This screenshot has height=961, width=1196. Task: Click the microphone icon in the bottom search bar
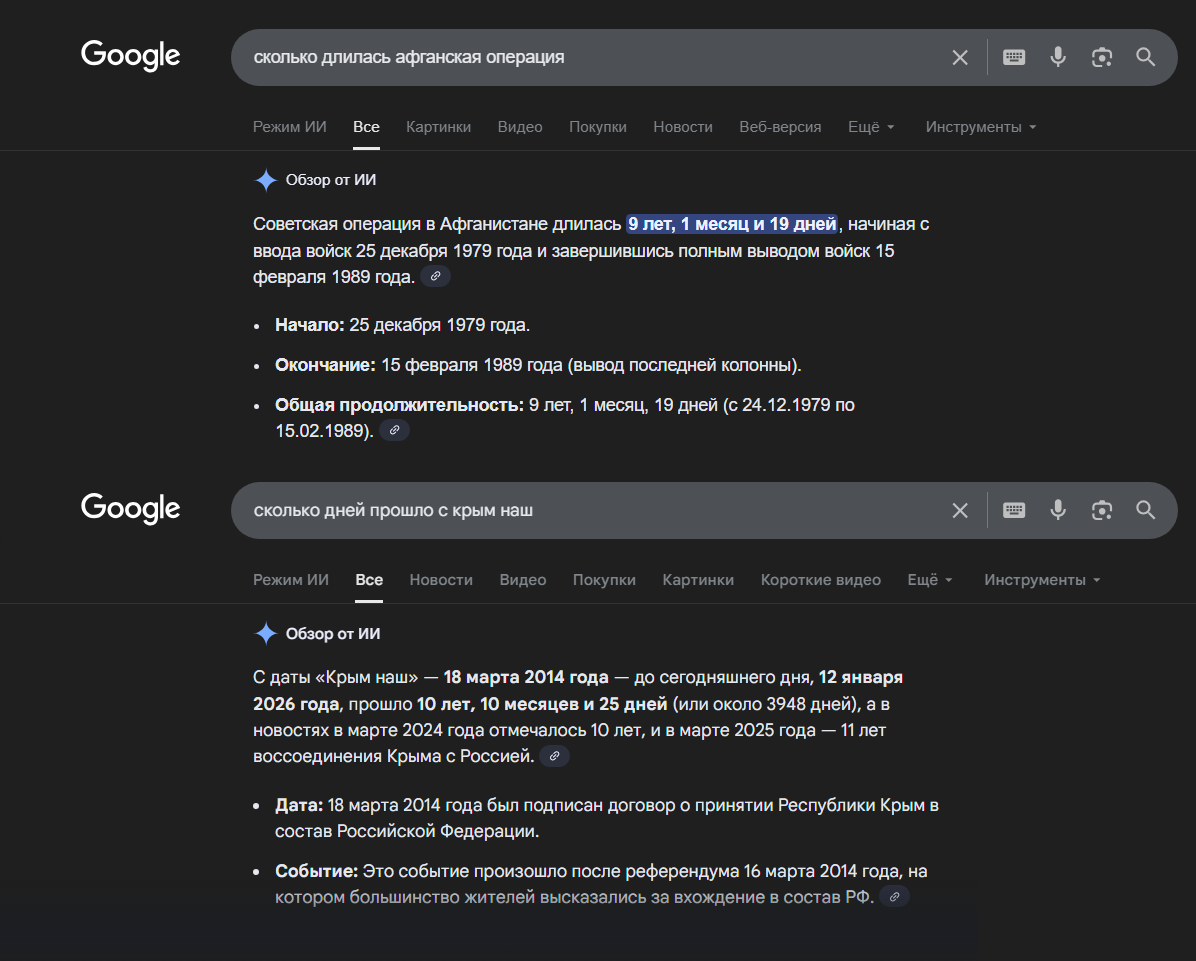[1058, 510]
